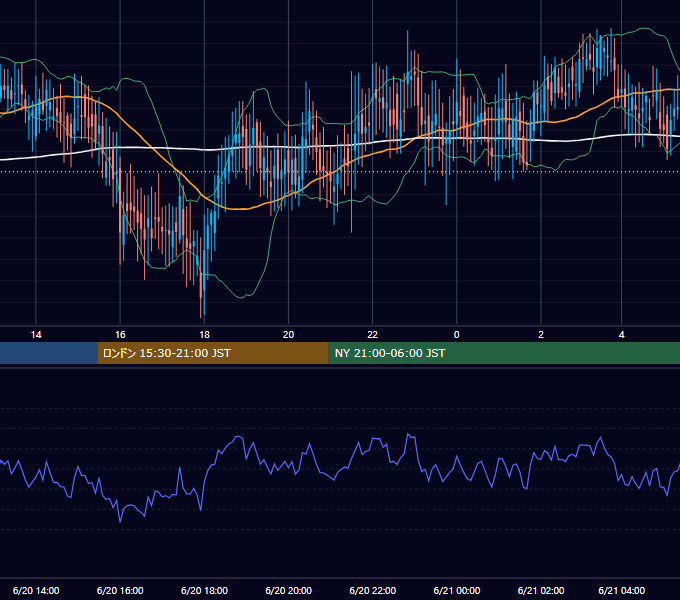Click the 22 hour label on price chart axis
Viewport: 680px width, 600px height.
click(373, 335)
